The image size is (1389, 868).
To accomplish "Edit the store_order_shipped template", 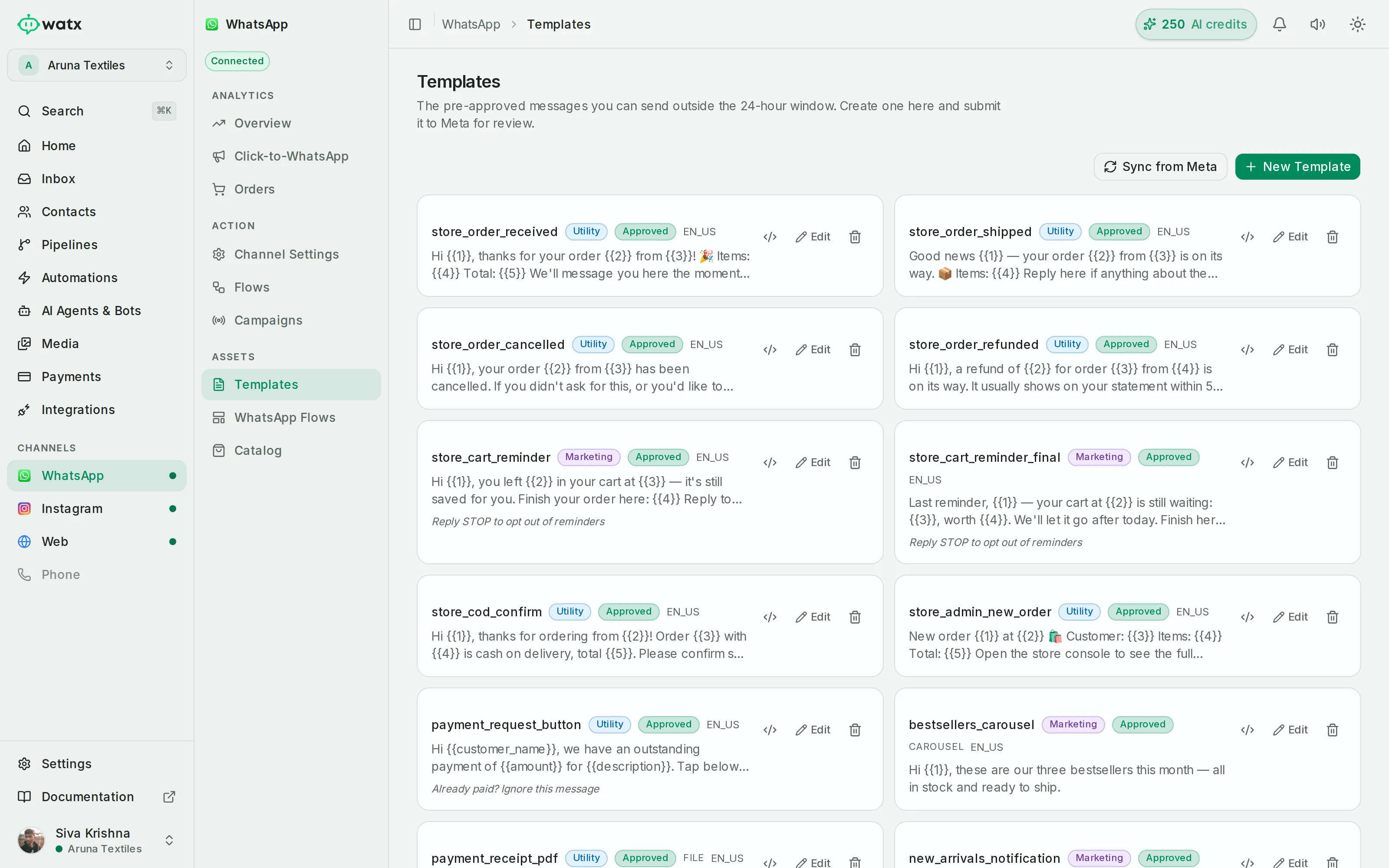I will (1290, 237).
